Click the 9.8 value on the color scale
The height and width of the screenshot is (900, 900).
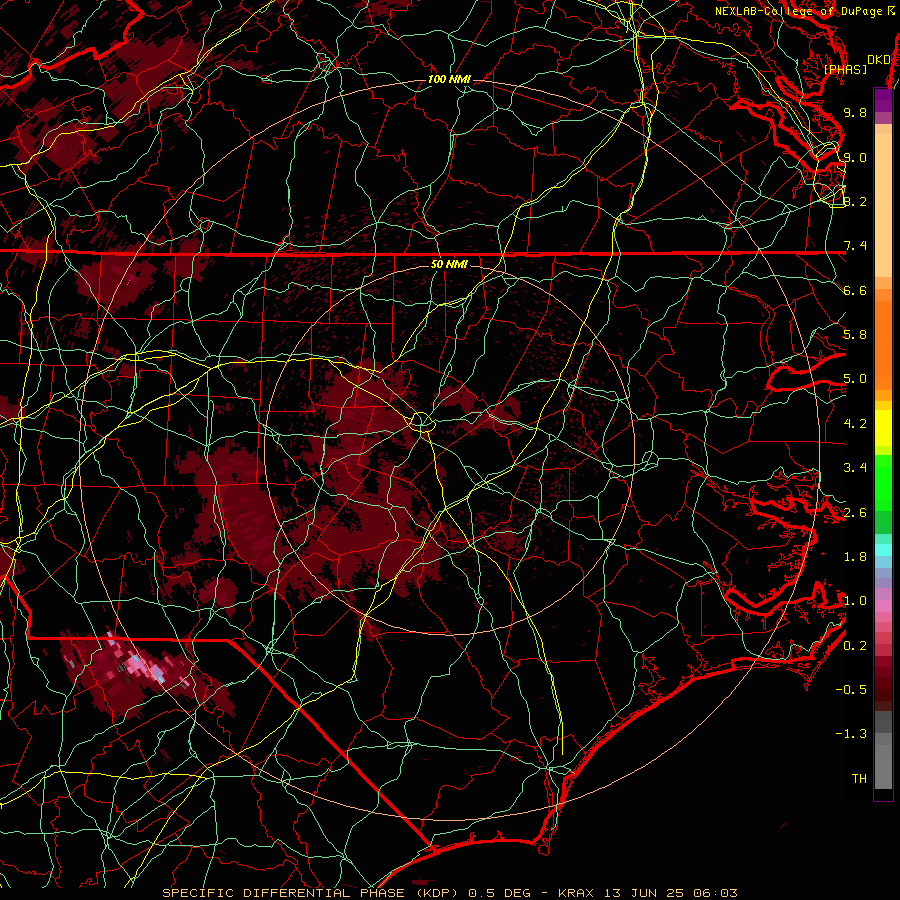[x=855, y=112]
